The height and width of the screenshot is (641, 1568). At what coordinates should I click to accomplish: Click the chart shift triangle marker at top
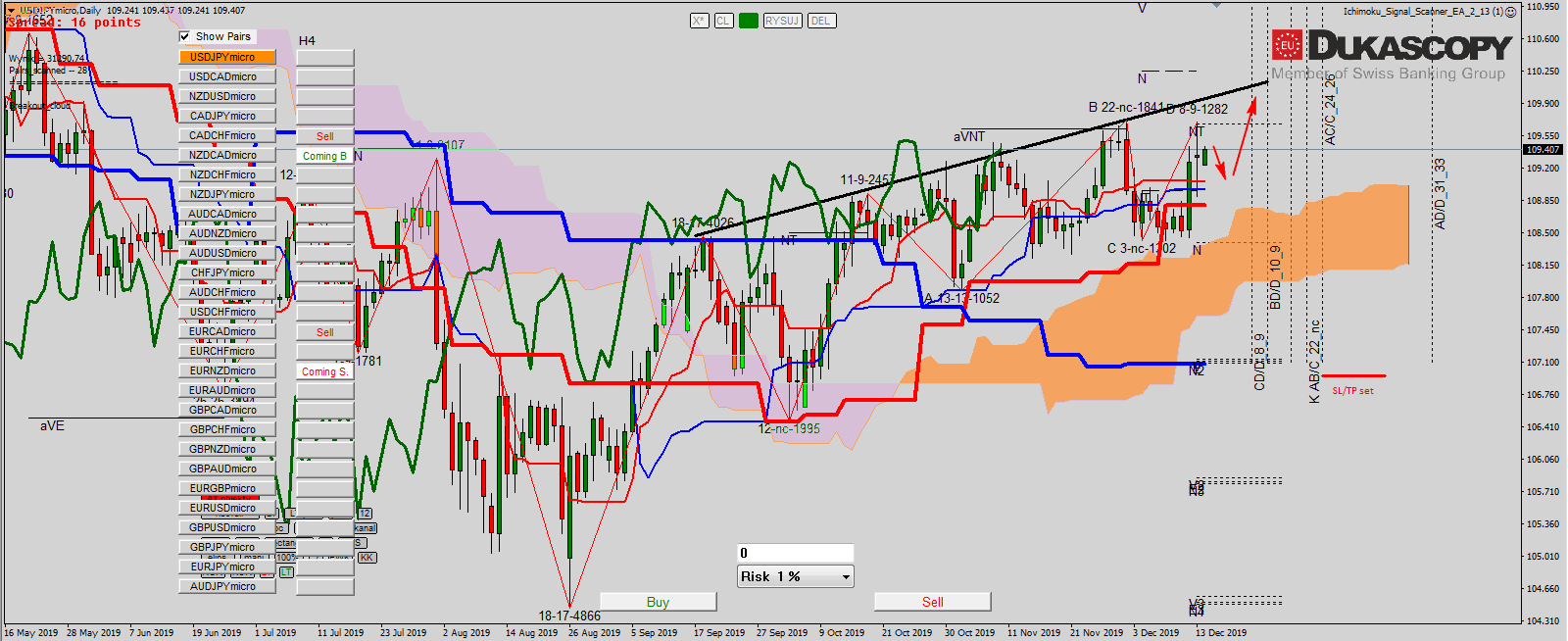(1217, 5)
